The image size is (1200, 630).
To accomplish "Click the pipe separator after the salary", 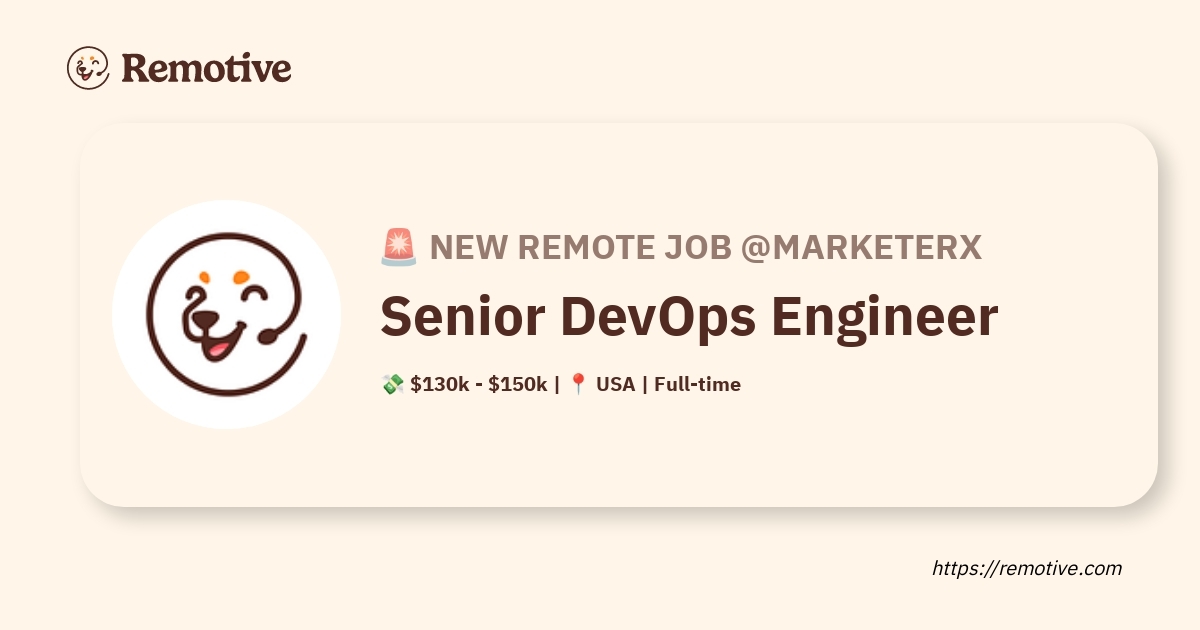I will 557,384.
